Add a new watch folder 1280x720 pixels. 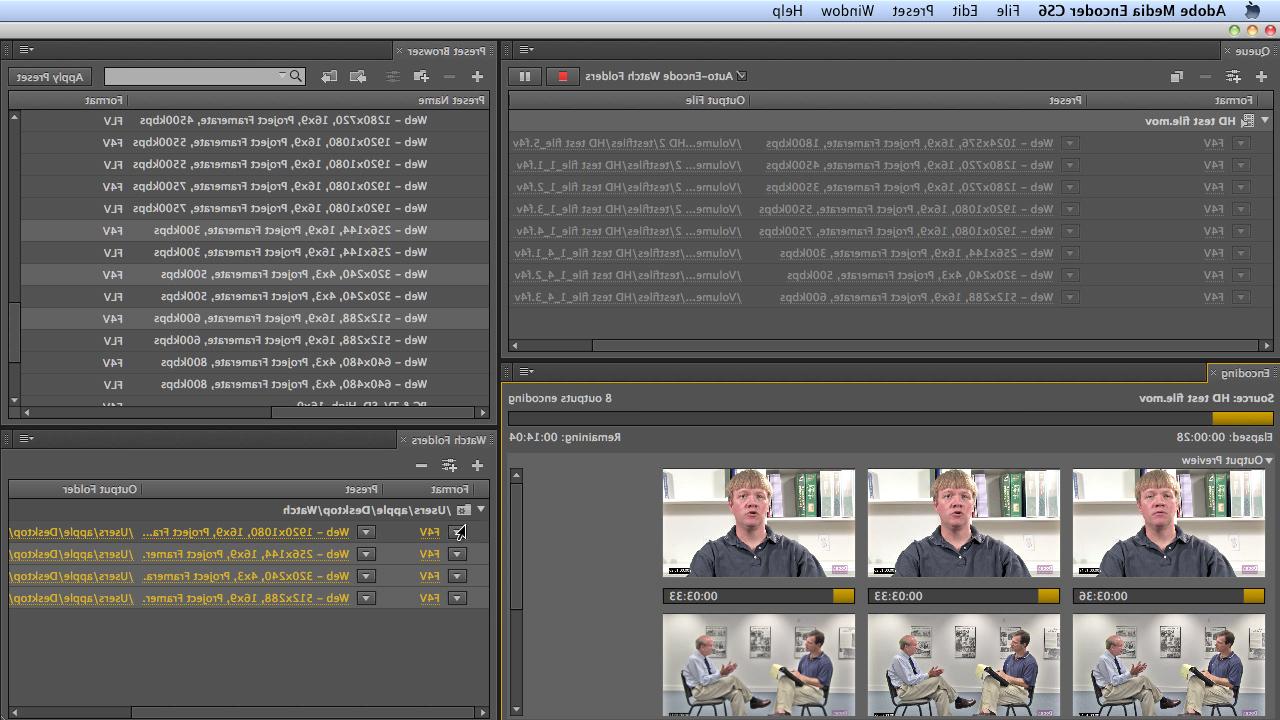tap(477, 465)
